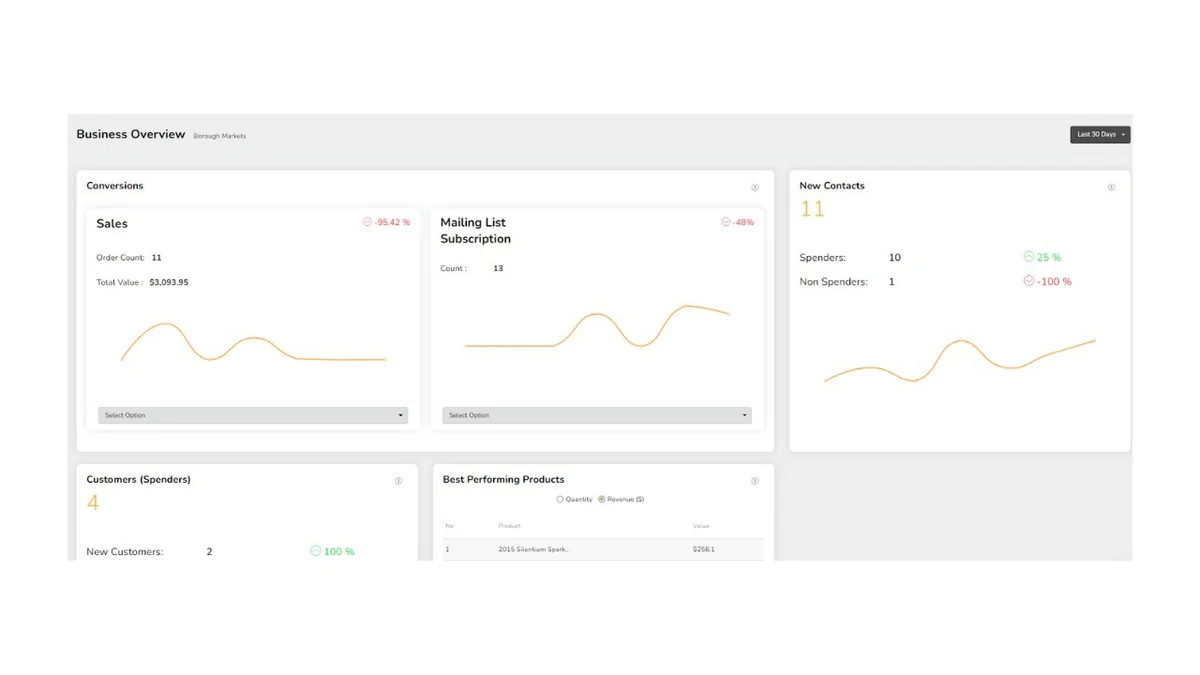1200x675 pixels.
Task: Click the New Contacts trend line chart
Action: [x=960, y=360]
